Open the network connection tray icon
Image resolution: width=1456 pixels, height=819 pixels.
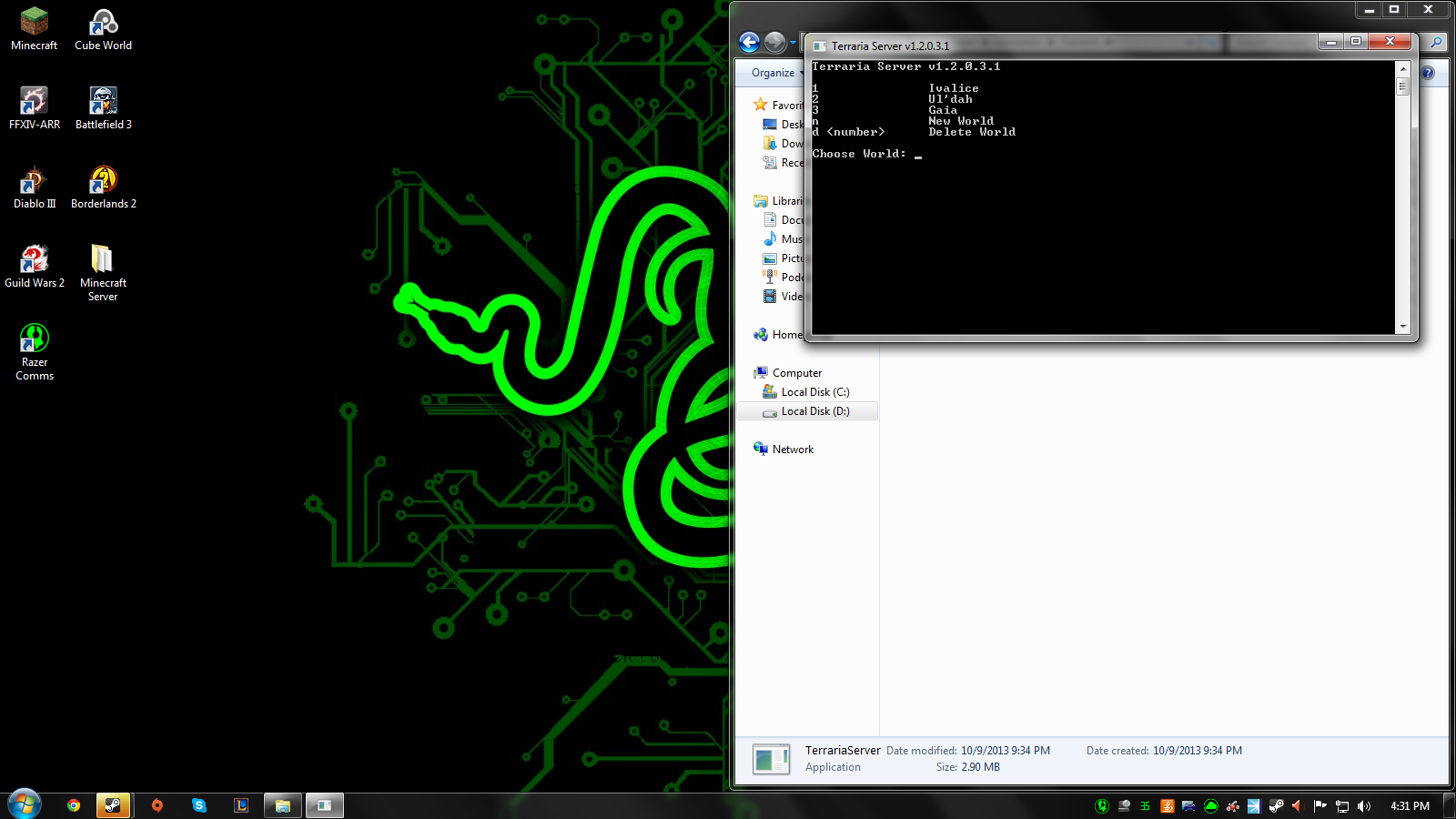pyautogui.click(x=1342, y=805)
